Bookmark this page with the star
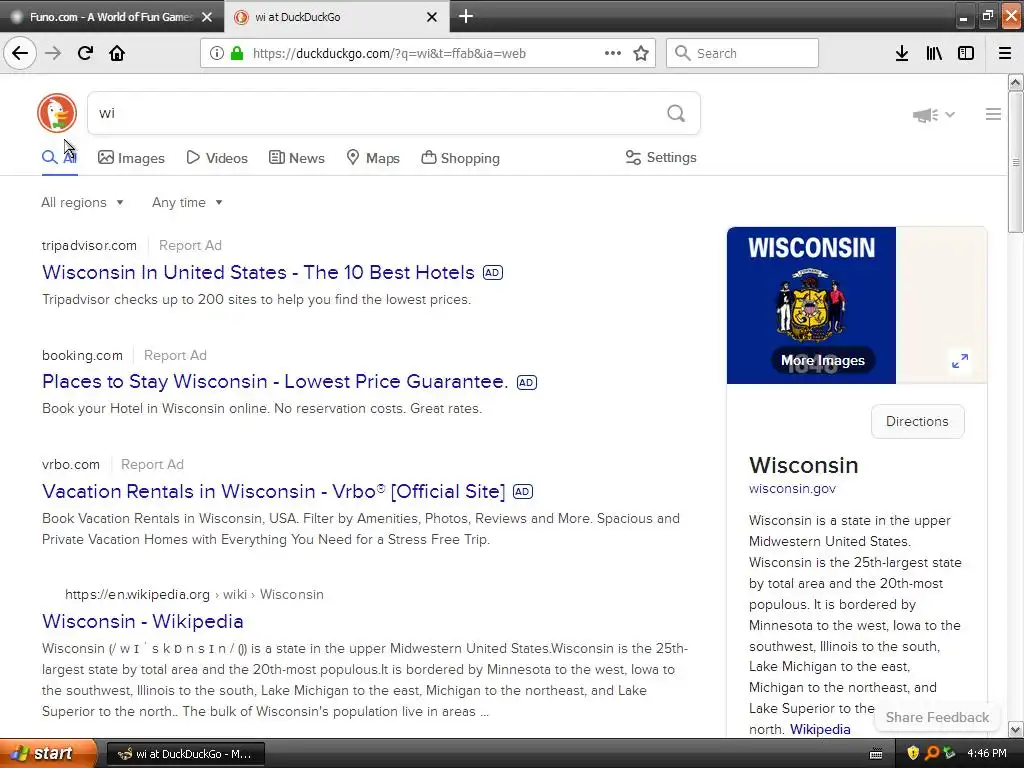The height and width of the screenshot is (768, 1024). point(641,53)
